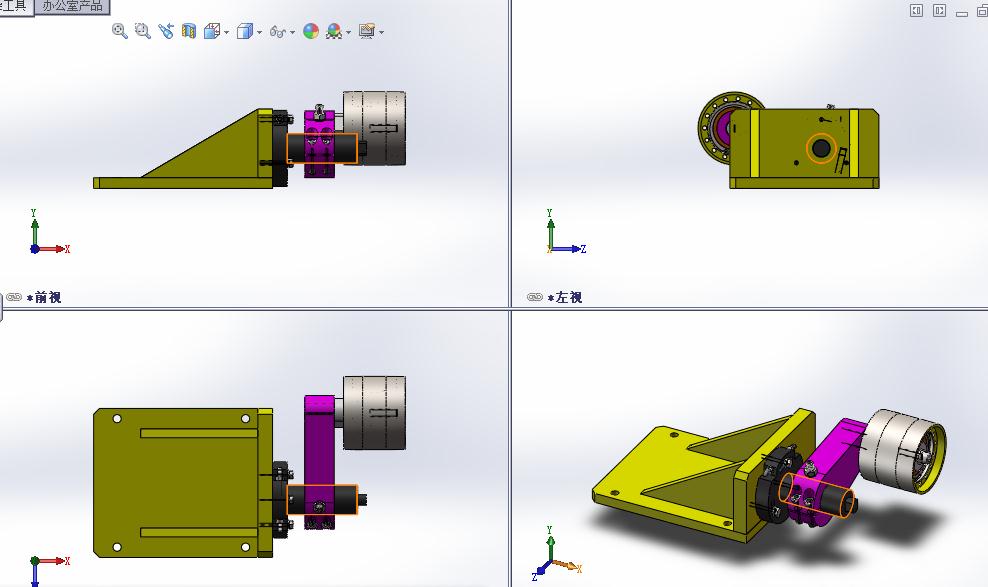The height and width of the screenshot is (587, 988).
Task: Click the *左视 viewport label
Action: [565, 297]
